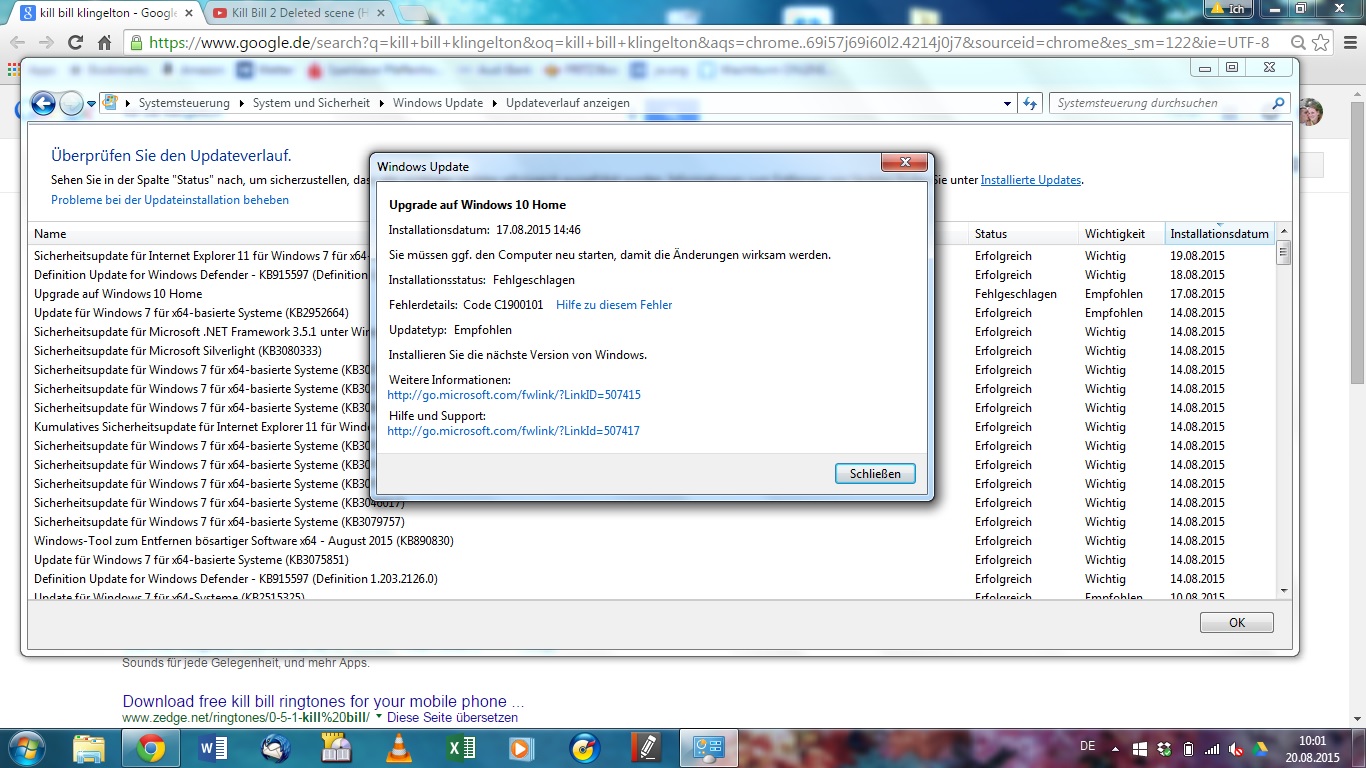Click the Schließen button in dialog
Image resolution: width=1366 pixels, height=768 pixels.
click(875, 474)
